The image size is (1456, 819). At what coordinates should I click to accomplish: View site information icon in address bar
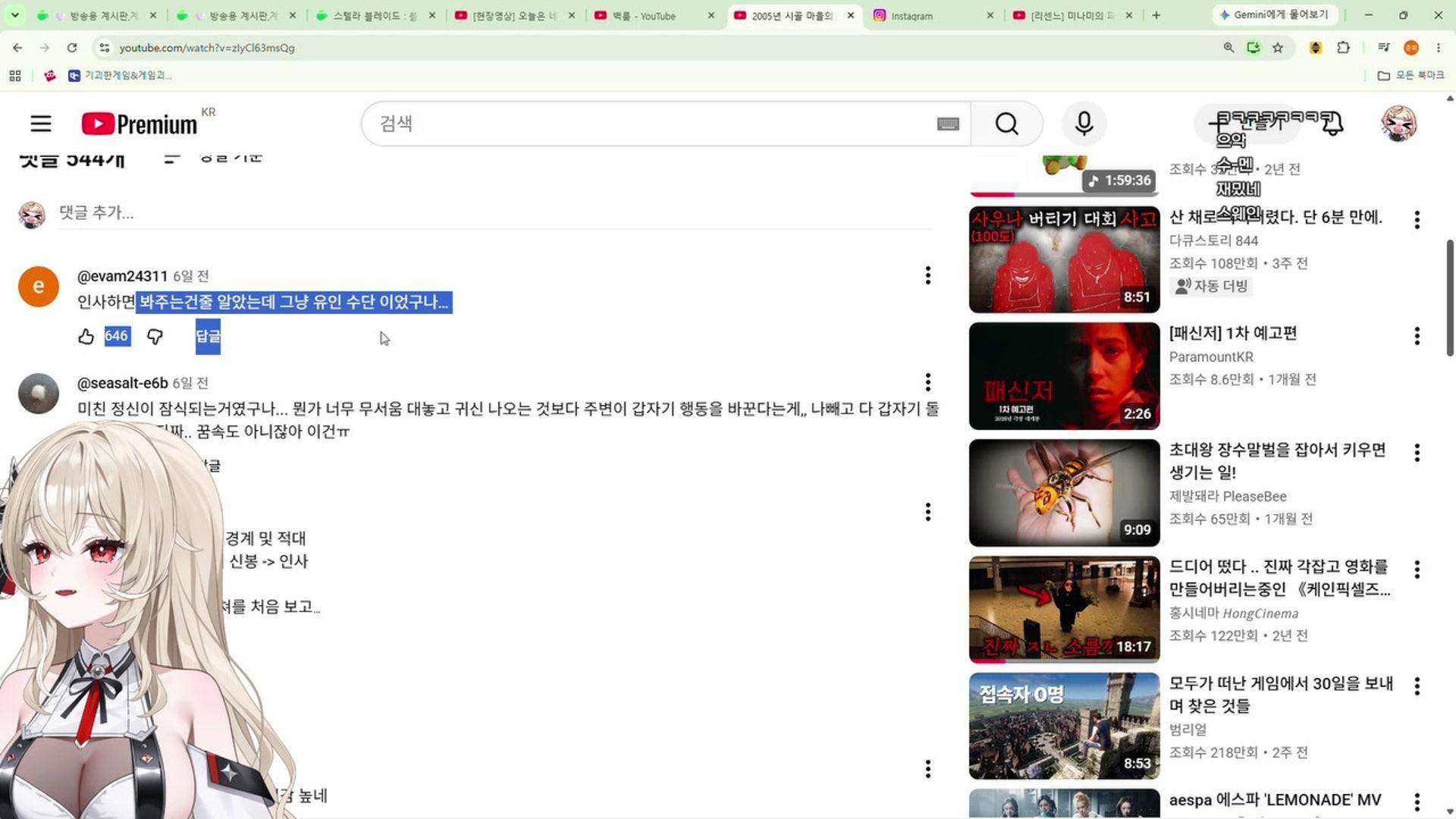point(105,48)
